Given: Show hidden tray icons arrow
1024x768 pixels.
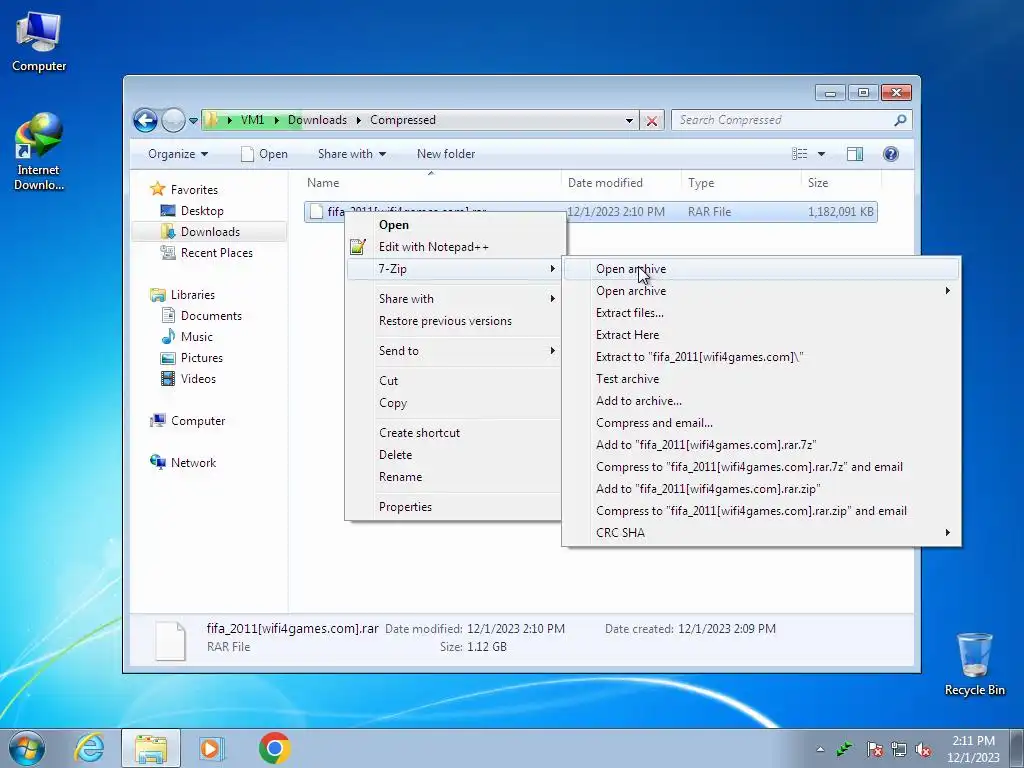Looking at the screenshot, I should pos(820,749).
